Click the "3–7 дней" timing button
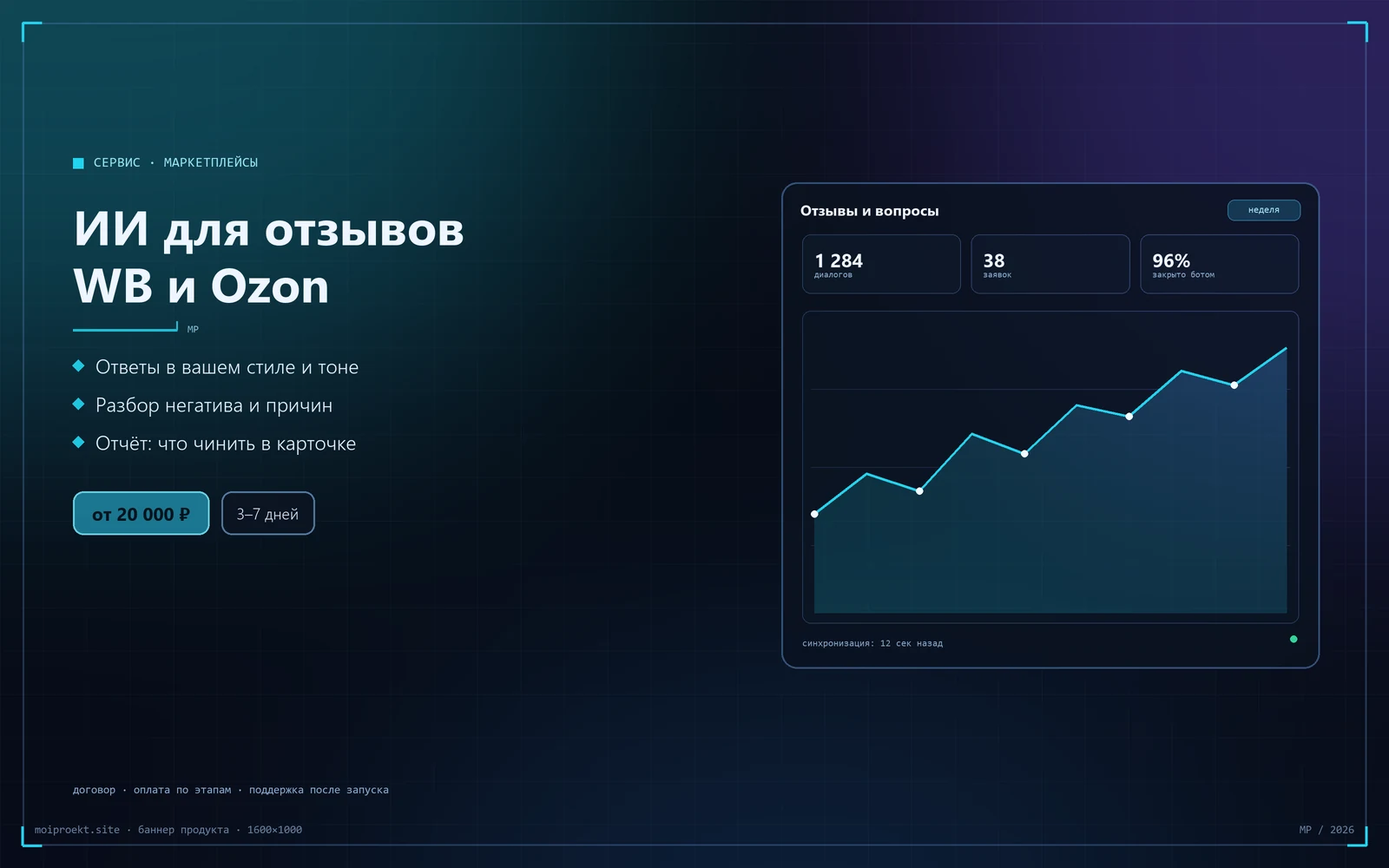 click(267, 513)
